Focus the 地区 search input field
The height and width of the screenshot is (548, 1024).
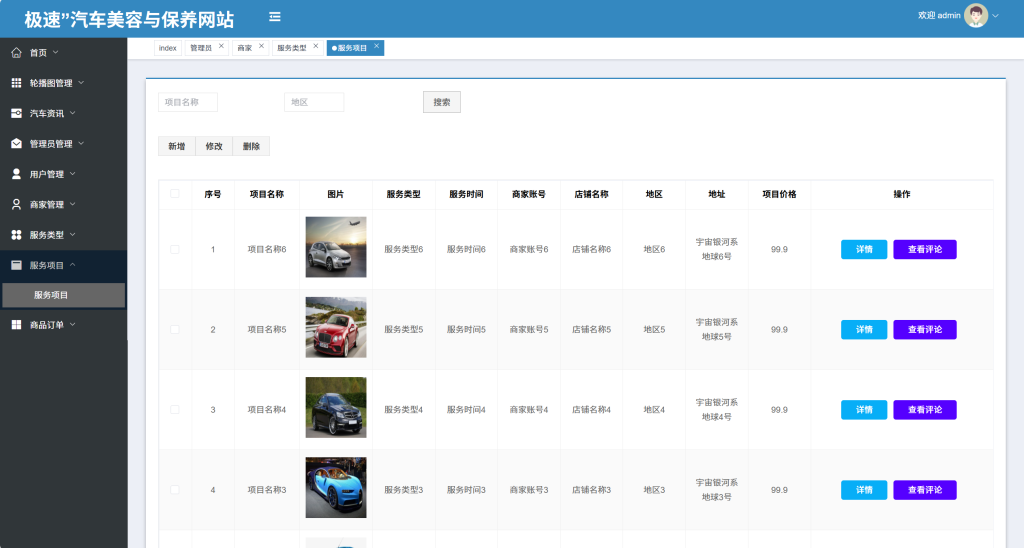point(314,102)
